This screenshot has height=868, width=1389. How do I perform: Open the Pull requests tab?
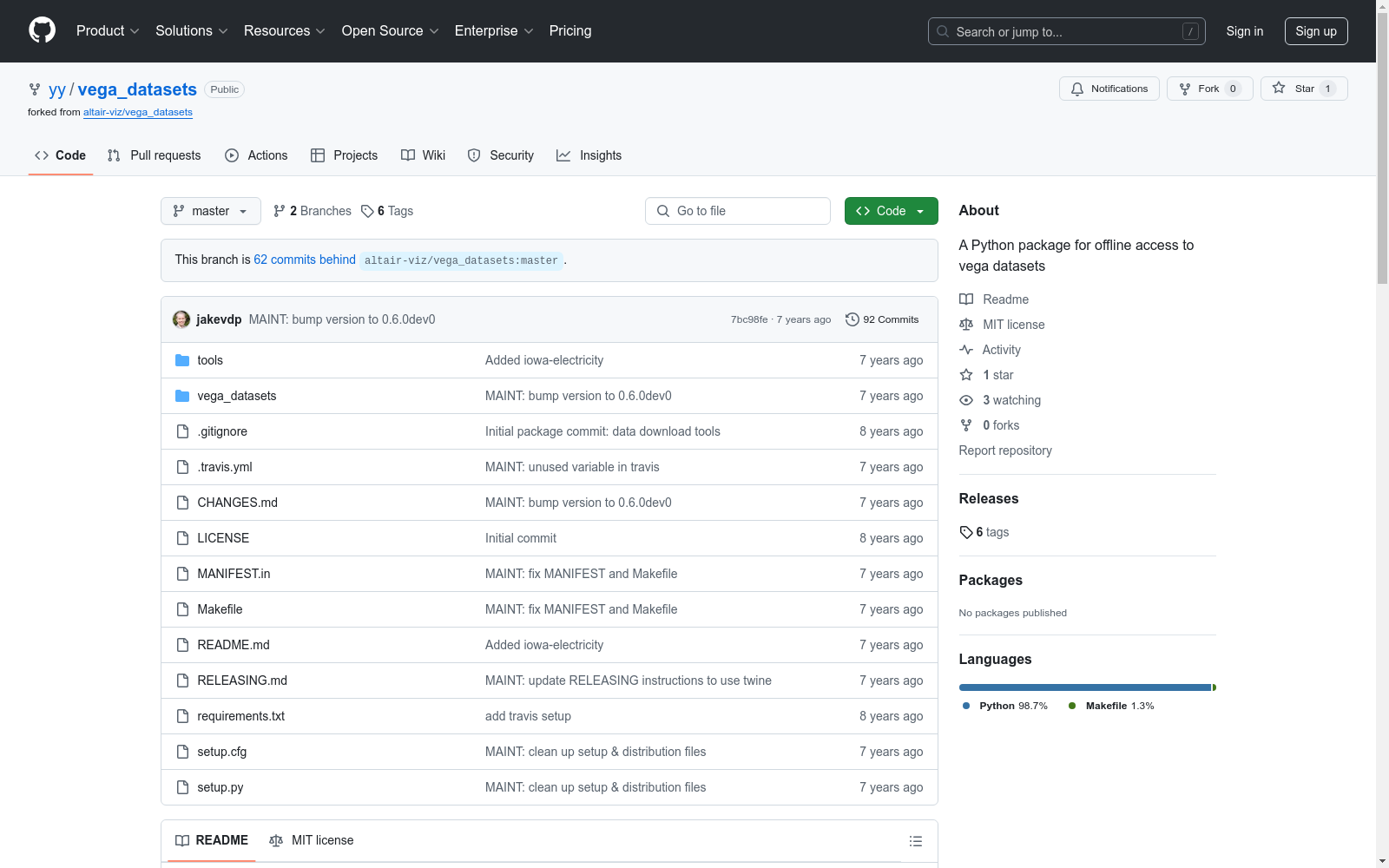(x=154, y=155)
